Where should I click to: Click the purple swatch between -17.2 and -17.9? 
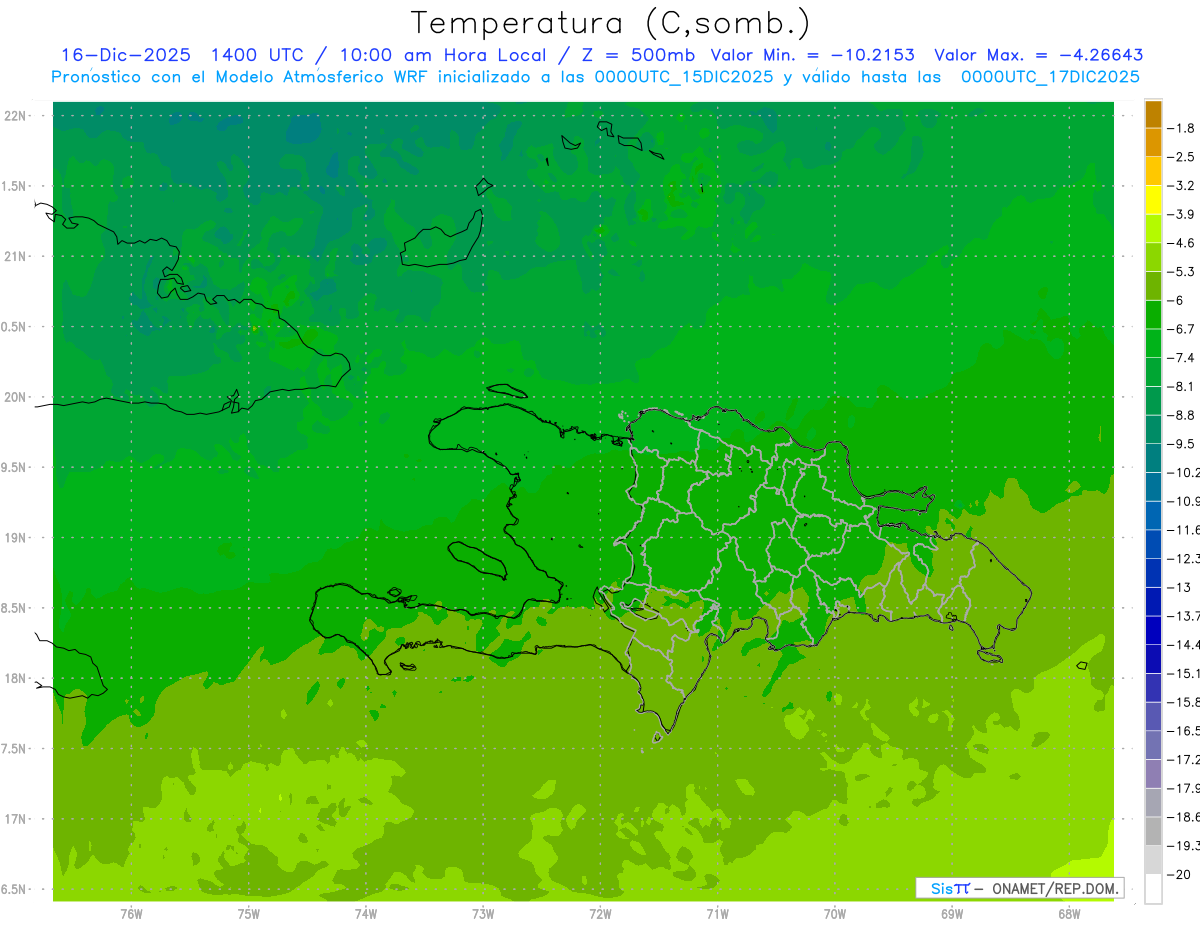point(1153,773)
